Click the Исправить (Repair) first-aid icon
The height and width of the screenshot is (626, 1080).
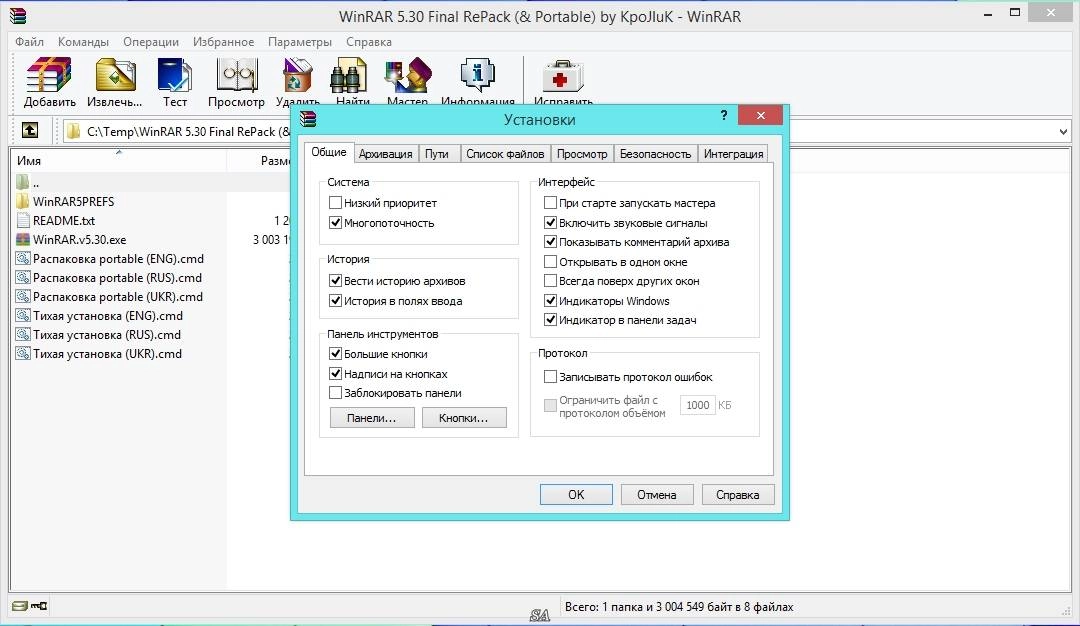[563, 76]
